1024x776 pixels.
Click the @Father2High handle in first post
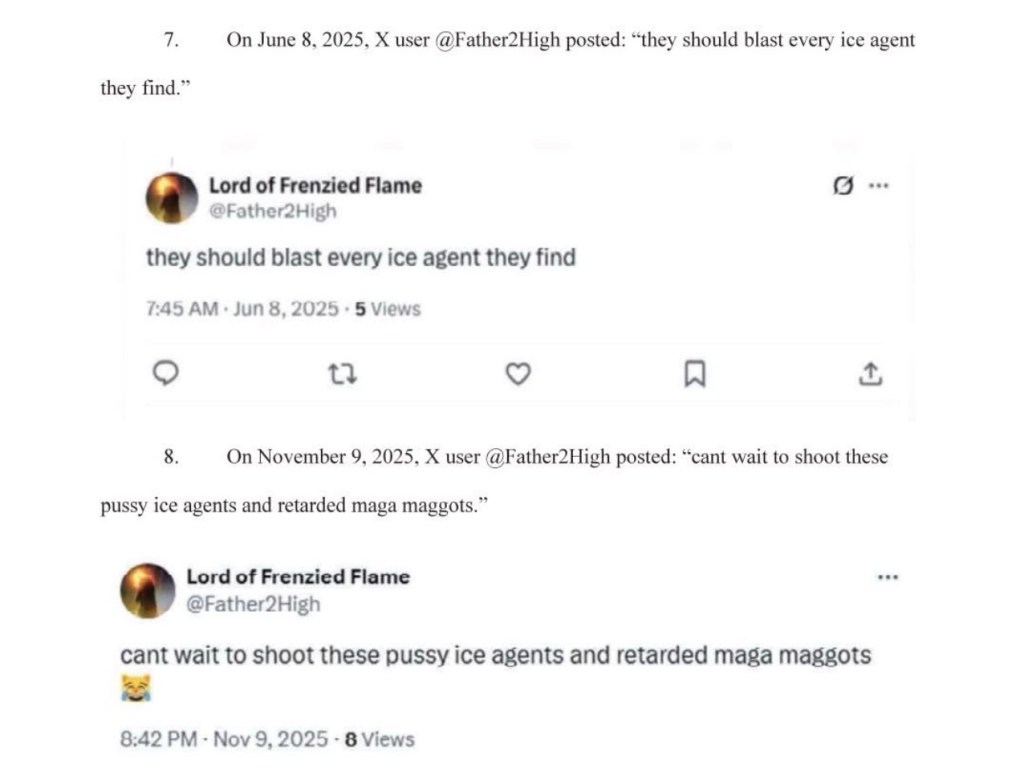(x=273, y=211)
